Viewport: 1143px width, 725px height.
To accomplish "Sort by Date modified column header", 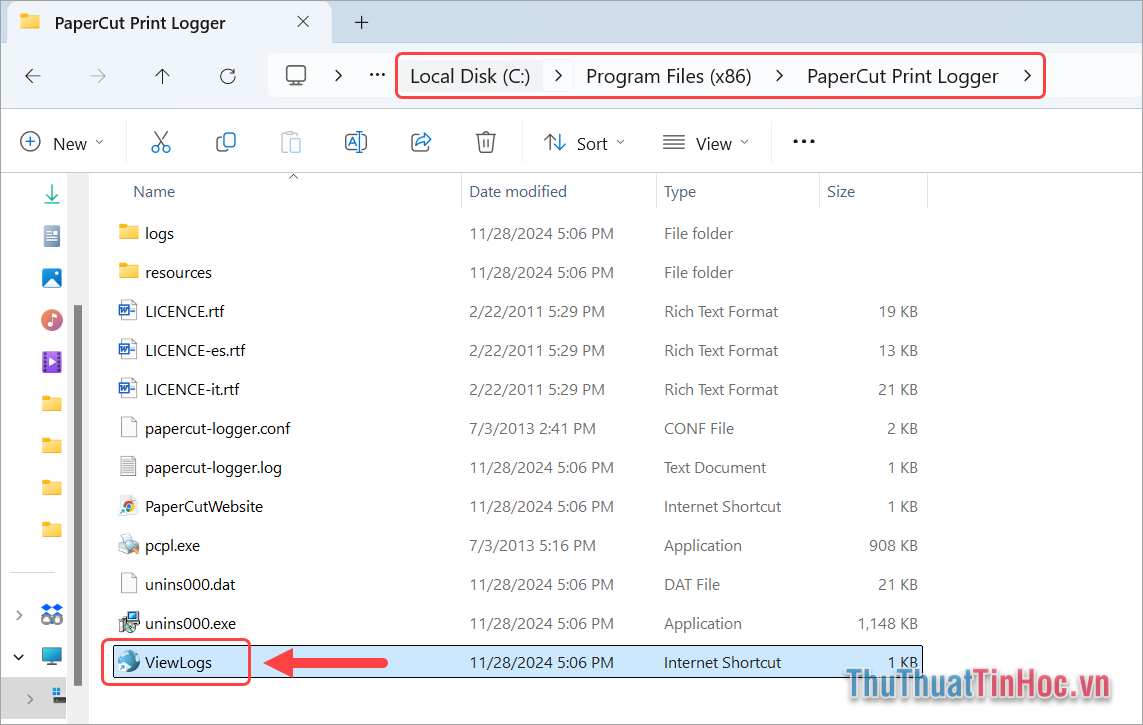I will [x=518, y=192].
